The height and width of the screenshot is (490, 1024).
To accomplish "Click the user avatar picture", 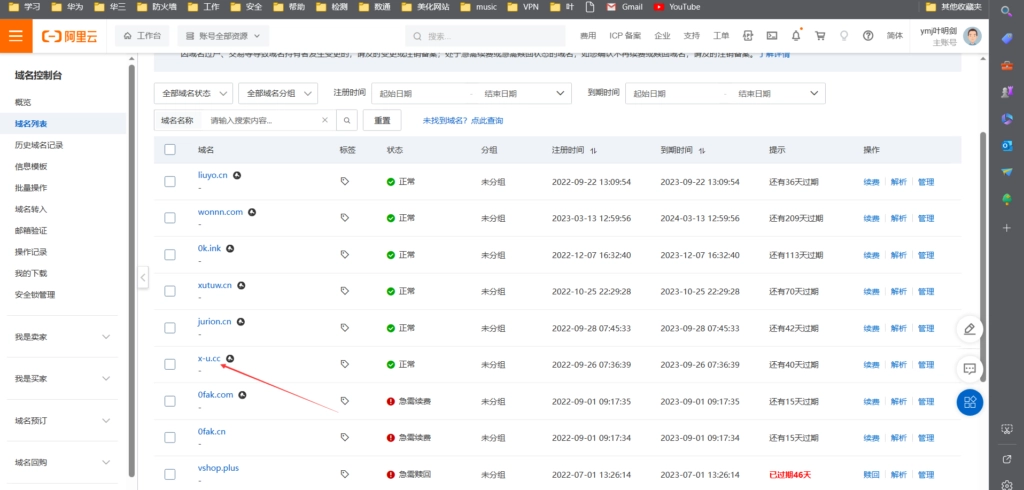I will (972, 37).
